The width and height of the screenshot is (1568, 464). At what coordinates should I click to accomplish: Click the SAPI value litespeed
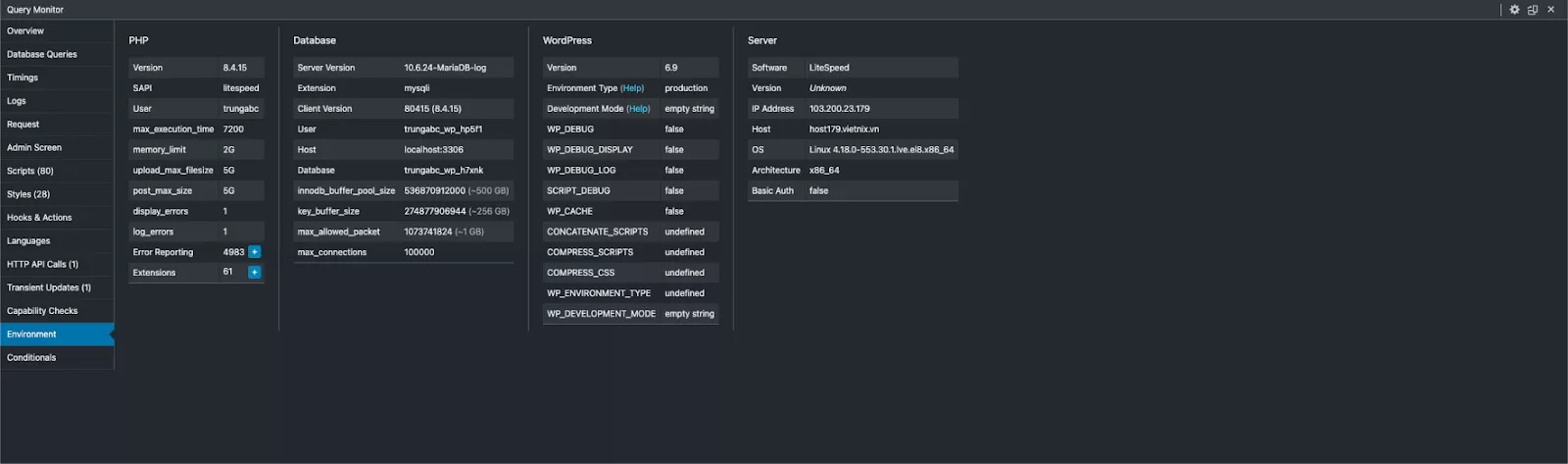coord(241,88)
